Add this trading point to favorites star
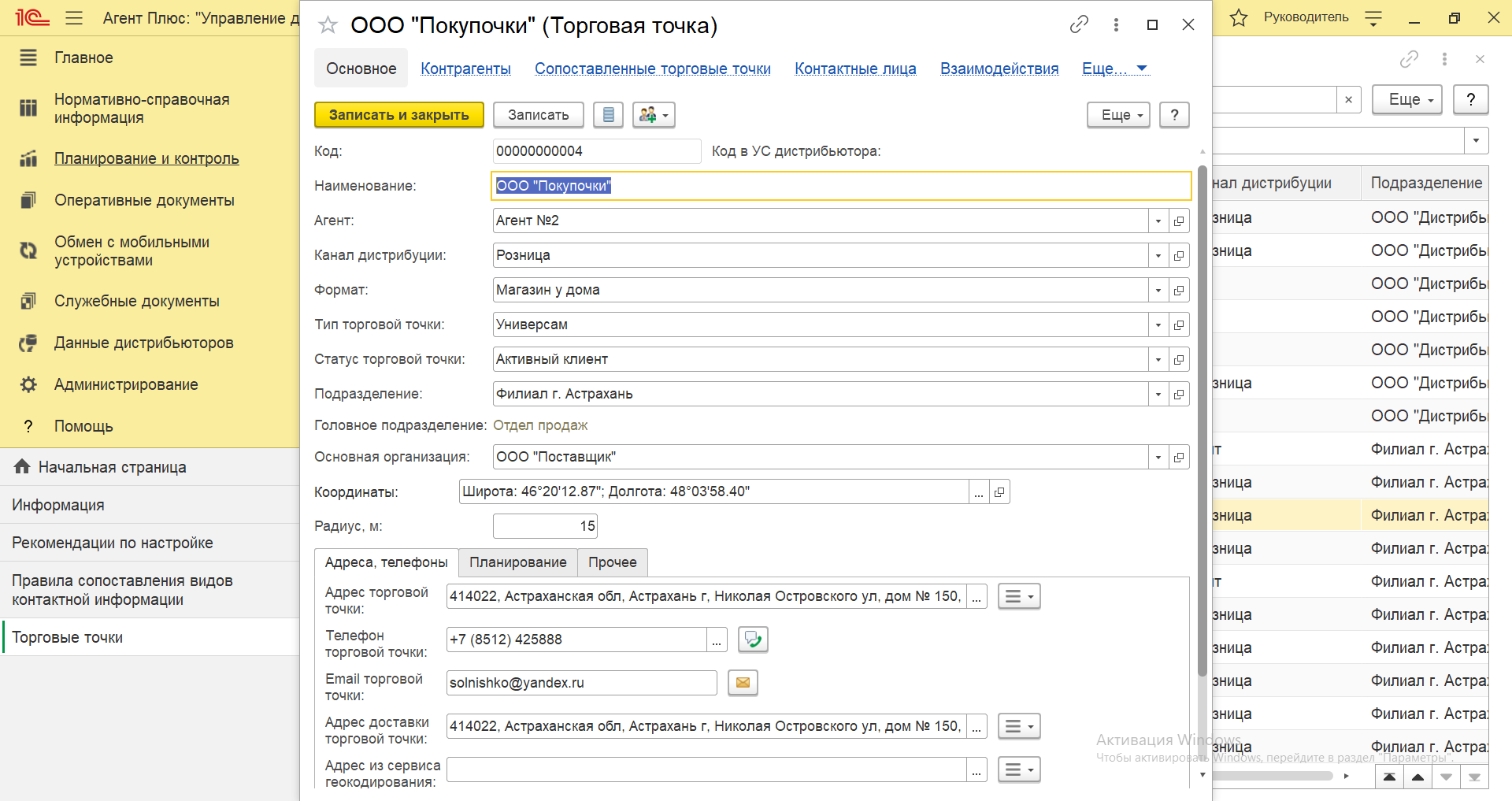Screen dimensions: 1512x801 tap(328, 25)
